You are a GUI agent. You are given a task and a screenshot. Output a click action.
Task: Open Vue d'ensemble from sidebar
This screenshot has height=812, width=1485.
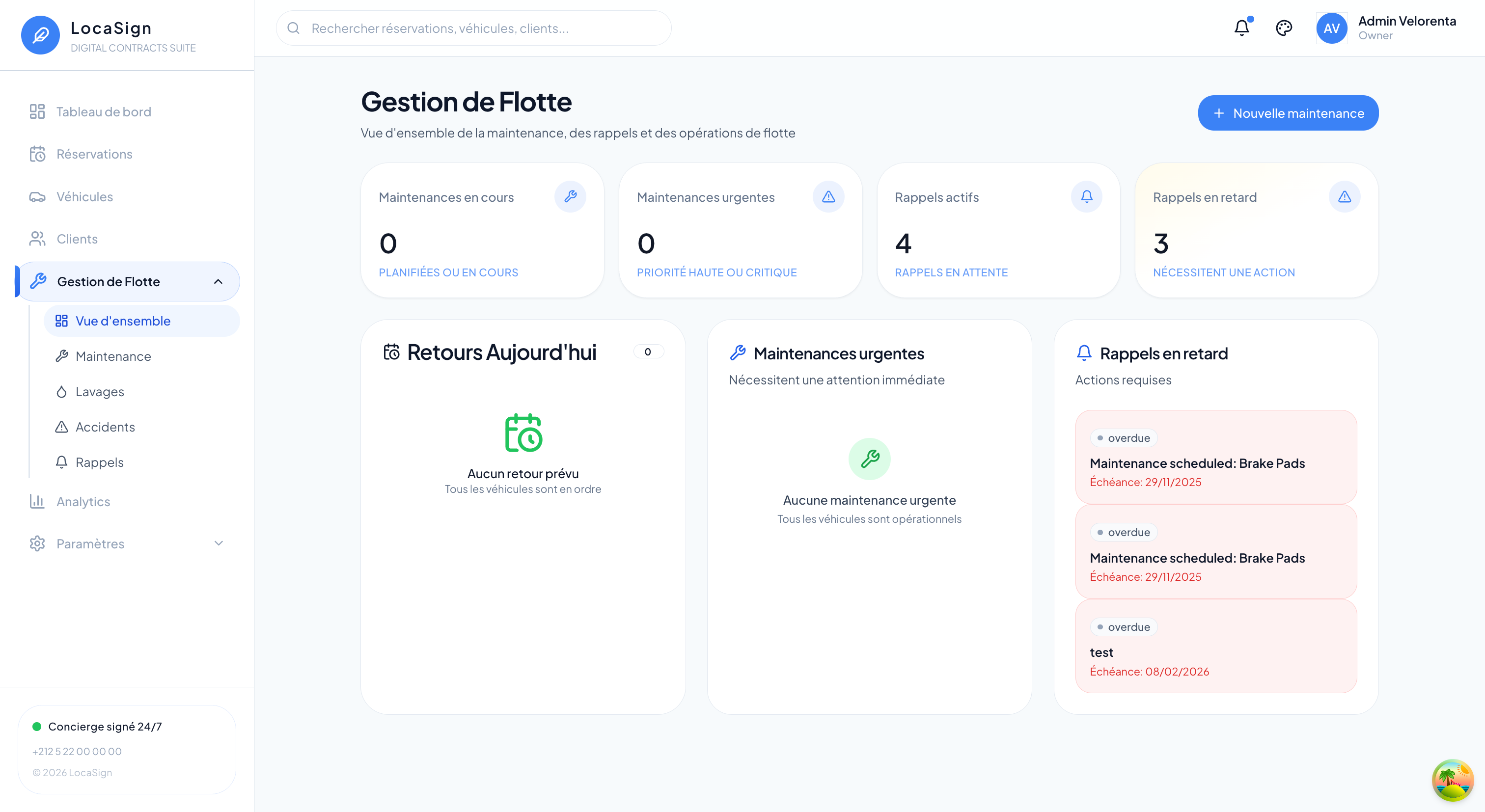123,321
